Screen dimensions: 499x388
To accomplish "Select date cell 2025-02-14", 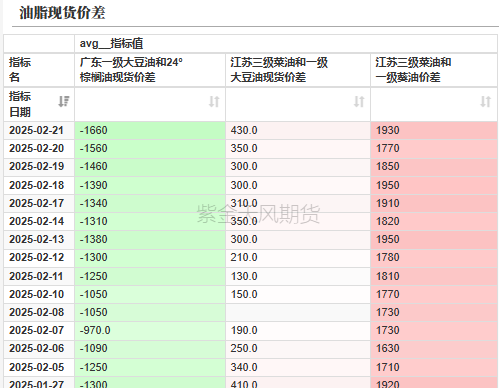I will pyautogui.click(x=39, y=221).
